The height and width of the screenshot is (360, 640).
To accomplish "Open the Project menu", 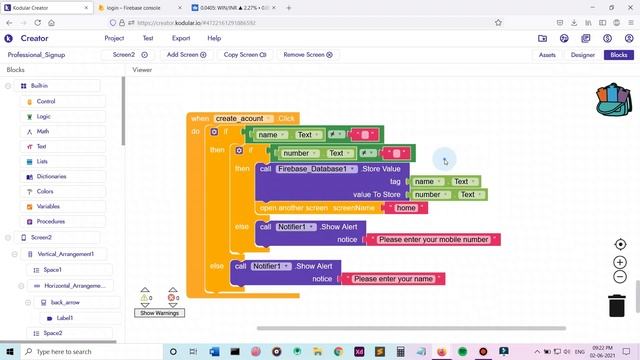I will 114,38.
